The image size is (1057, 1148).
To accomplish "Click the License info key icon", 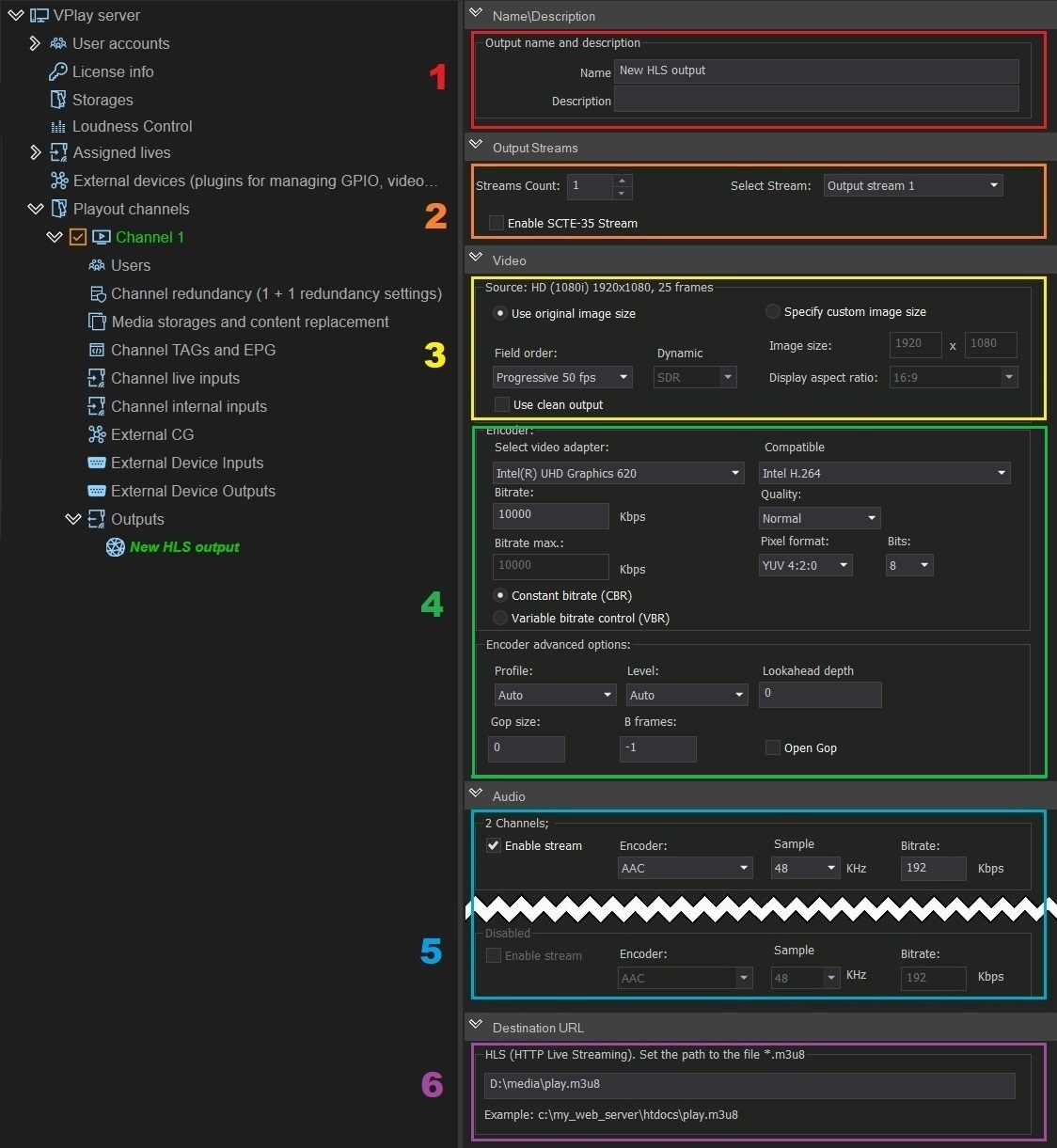I will (x=58, y=71).
